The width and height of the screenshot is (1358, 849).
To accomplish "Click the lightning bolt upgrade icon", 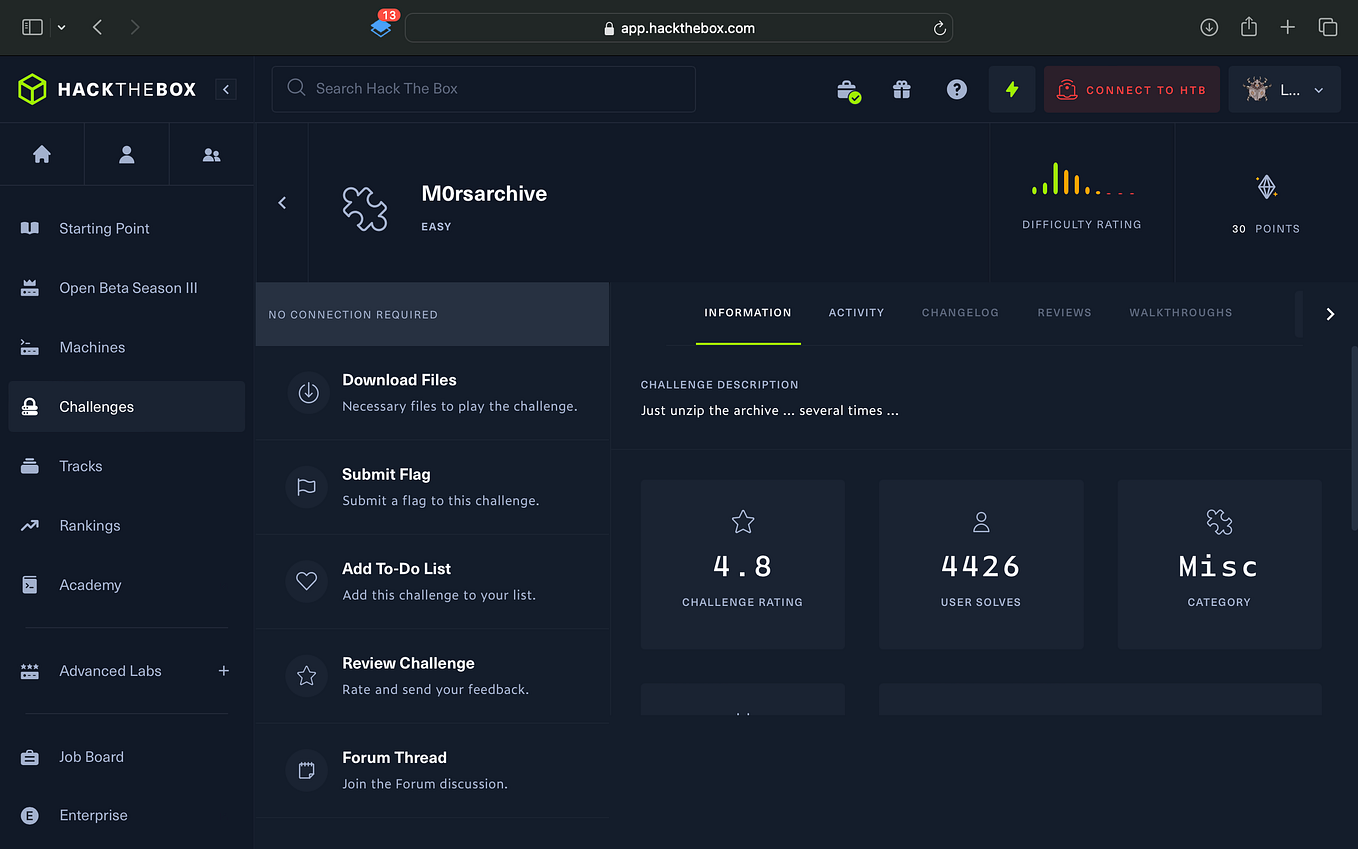I will [1011, 89].
